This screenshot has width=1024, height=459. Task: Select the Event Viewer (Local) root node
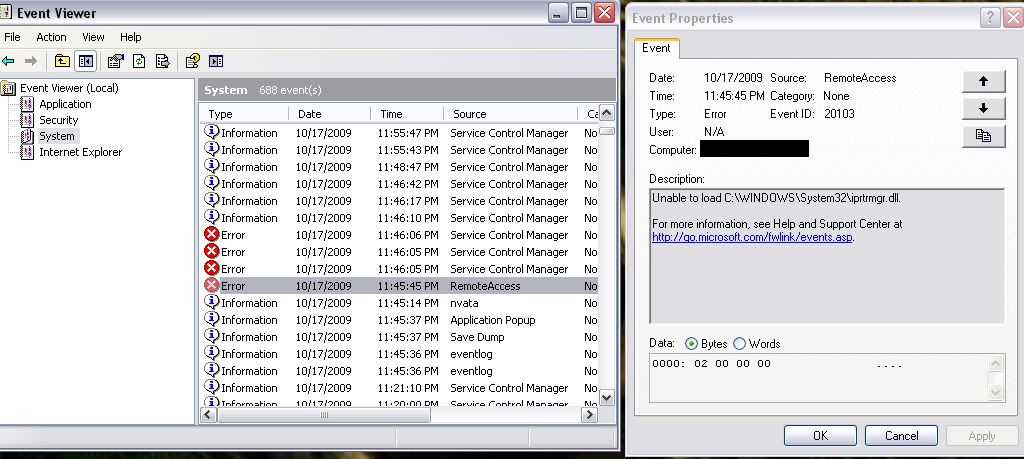tap(69, 88)
